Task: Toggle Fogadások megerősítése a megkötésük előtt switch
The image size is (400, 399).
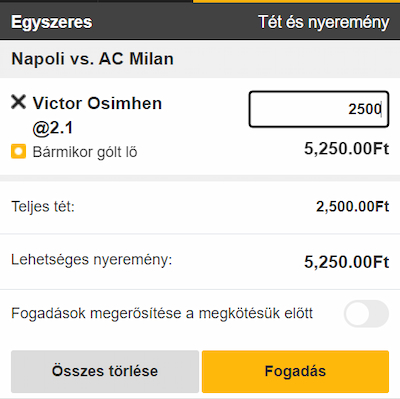Action: [x=366, y=314]
